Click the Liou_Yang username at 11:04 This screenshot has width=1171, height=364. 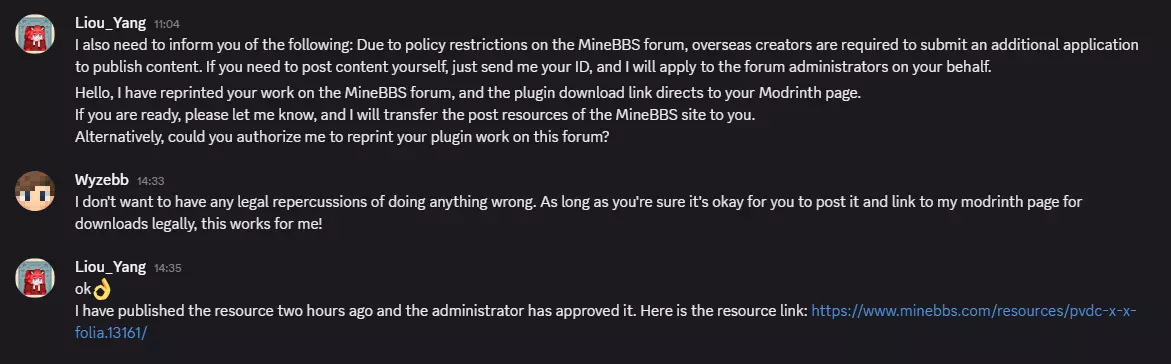pyautogui.click(x=111, y=23)
